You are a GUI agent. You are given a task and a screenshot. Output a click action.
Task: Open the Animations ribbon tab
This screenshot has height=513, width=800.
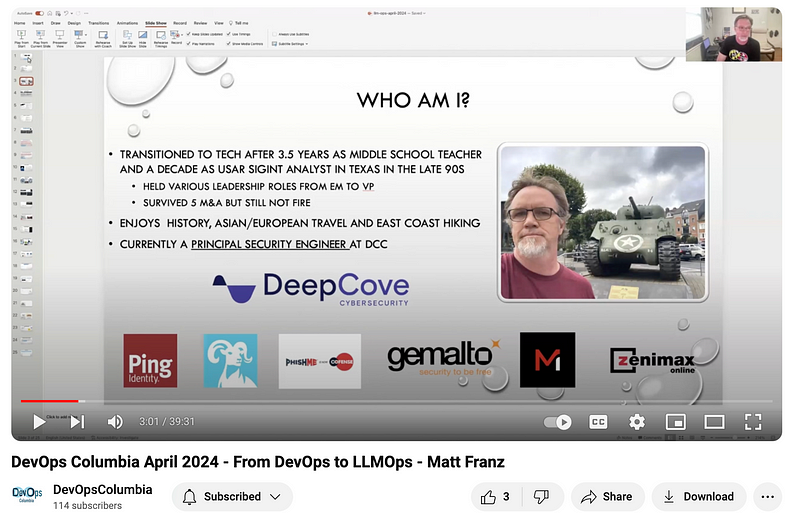[127, 23]
